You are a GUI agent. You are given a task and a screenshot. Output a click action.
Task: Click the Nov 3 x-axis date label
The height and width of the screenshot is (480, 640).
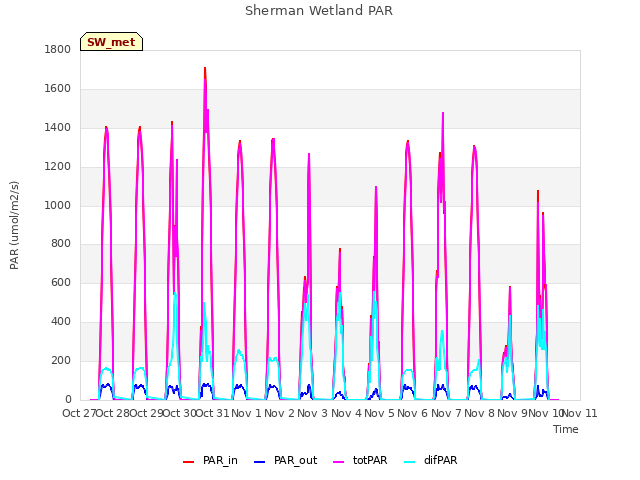click(x=313, y=413)
